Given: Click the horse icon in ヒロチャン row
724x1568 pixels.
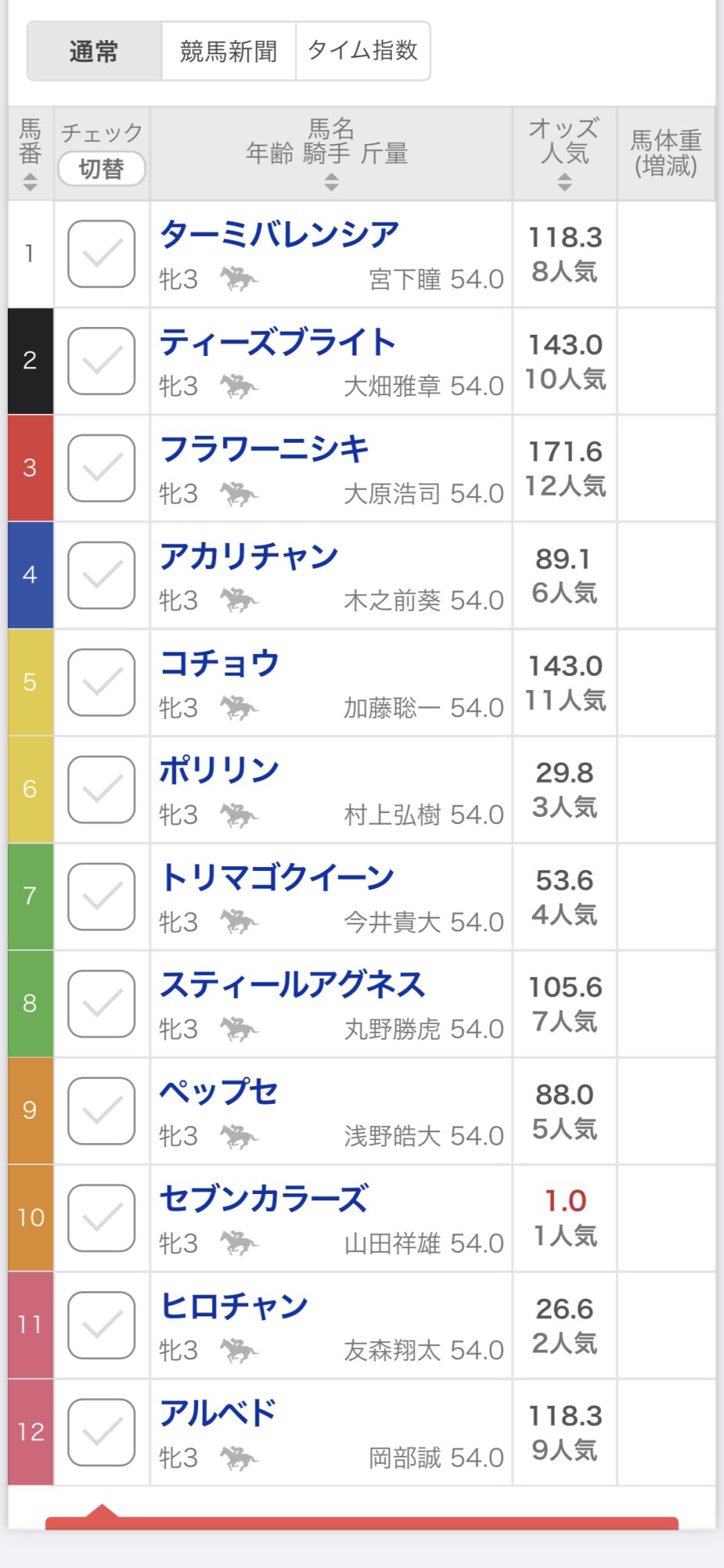Looking at the screenshot, I should 238,1350.
